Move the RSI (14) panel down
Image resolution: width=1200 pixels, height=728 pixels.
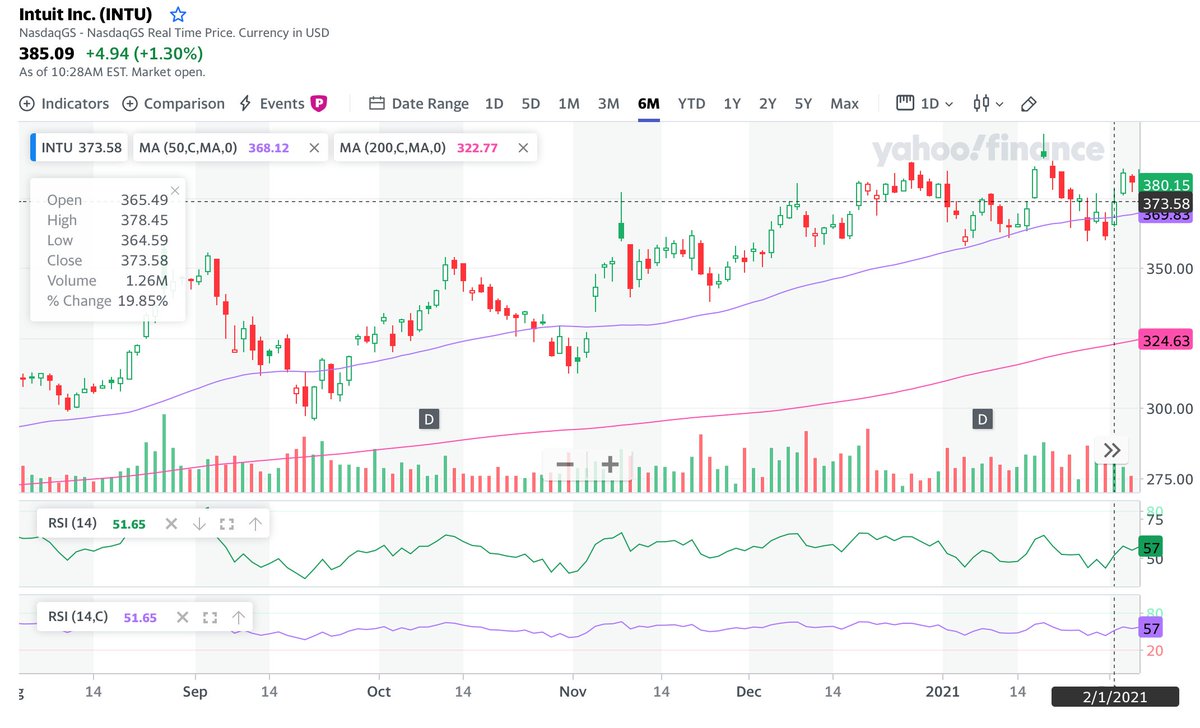(199, 523)
